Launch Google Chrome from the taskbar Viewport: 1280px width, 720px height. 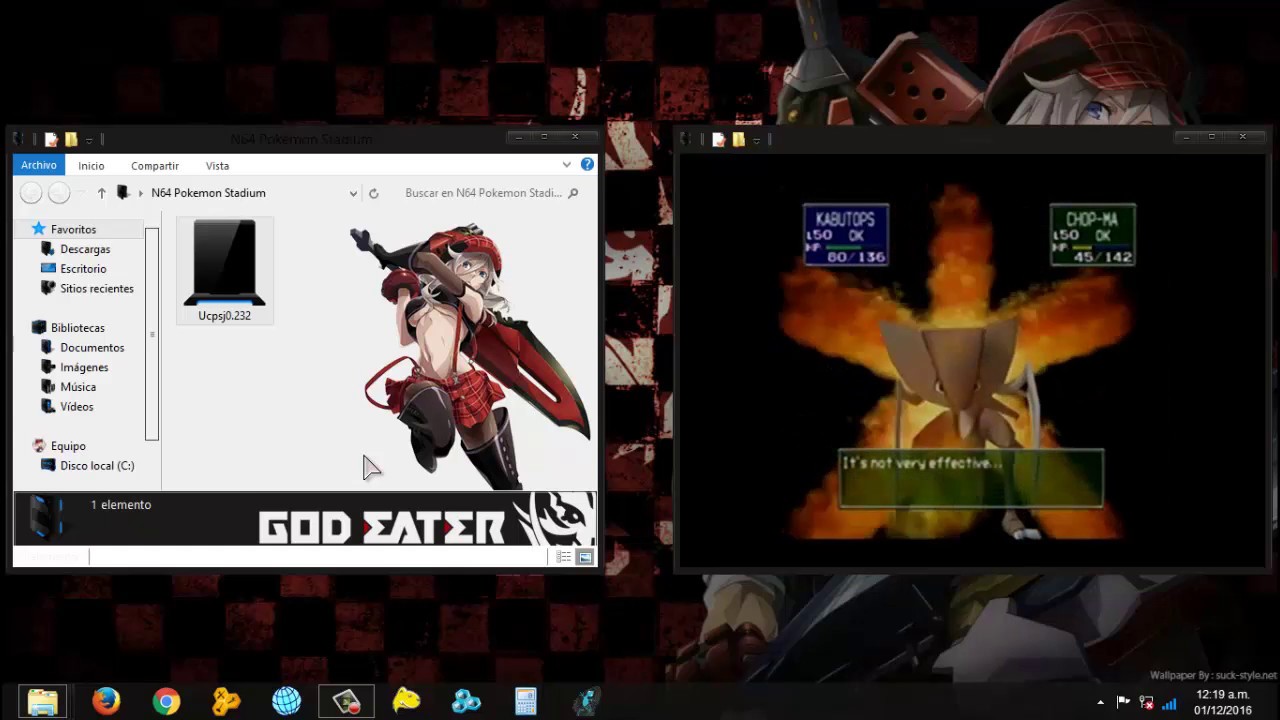pyautogui.click(x=166, y=701)
